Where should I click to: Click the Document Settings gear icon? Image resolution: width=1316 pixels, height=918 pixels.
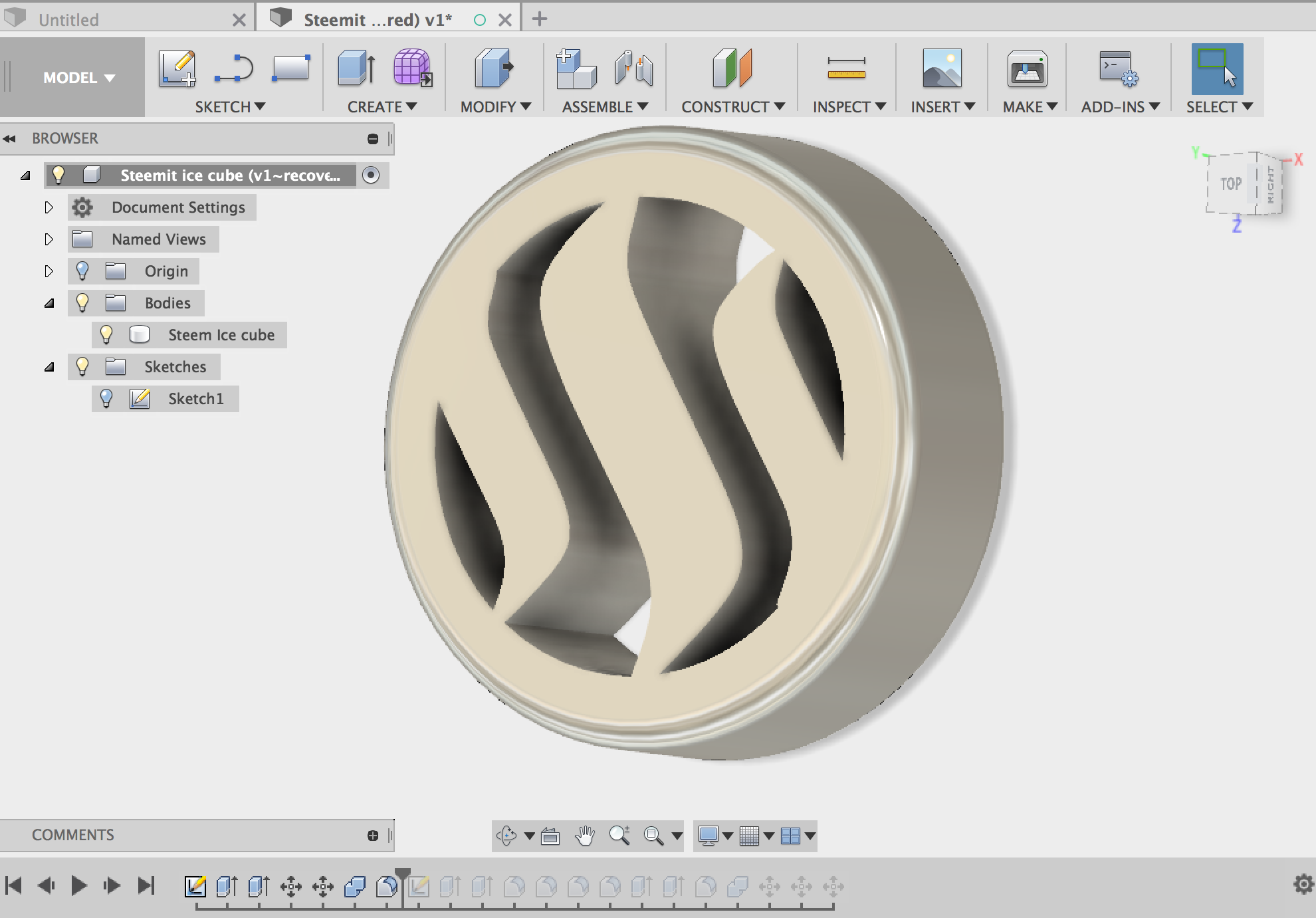pos(82,207)
